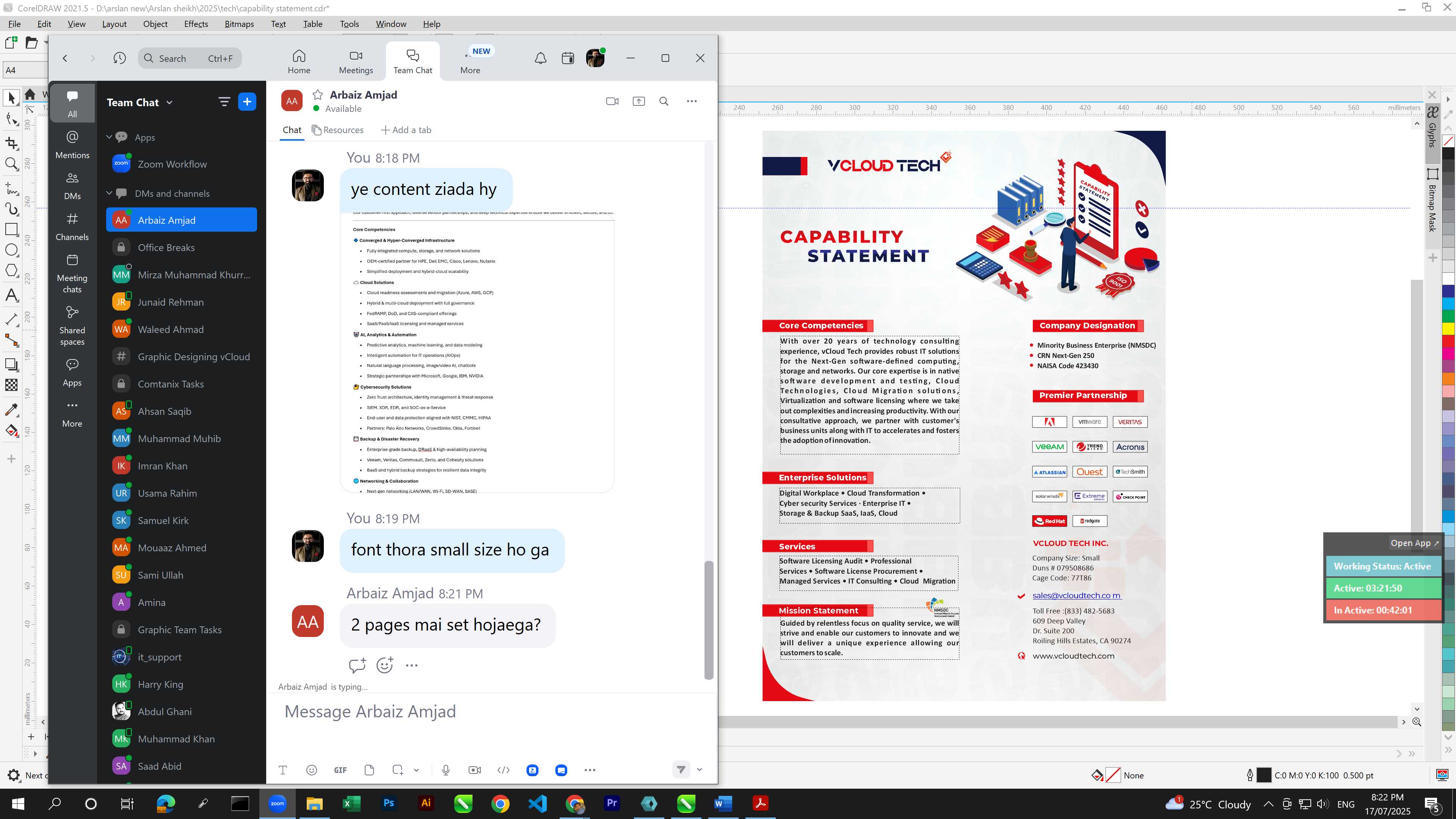Image resolution: width=1456 pixels, height=819 pixels.
Task: Open the Mentions section in sidebar
Action: point(72,145)
